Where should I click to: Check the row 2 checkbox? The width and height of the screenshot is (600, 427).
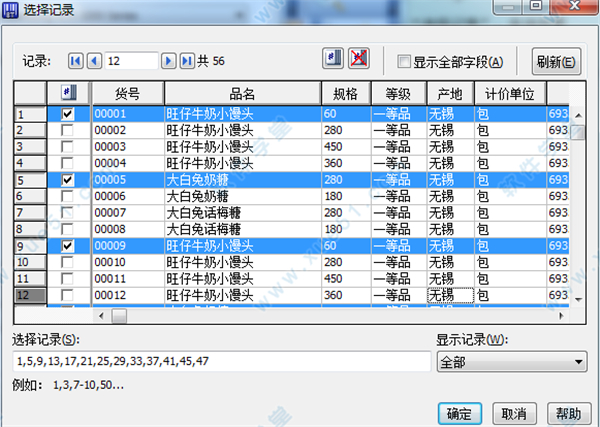(x=68, y=131)
